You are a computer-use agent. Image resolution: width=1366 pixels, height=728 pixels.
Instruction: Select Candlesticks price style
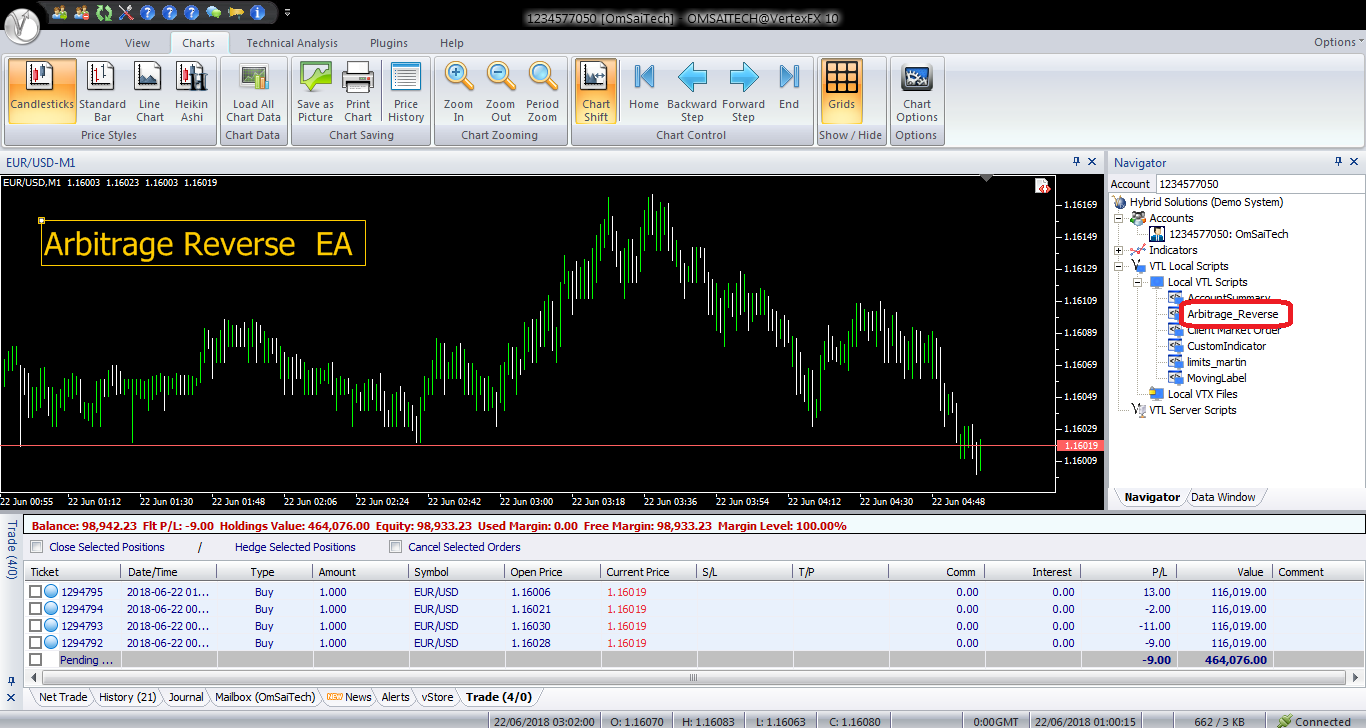pos(42,91)
